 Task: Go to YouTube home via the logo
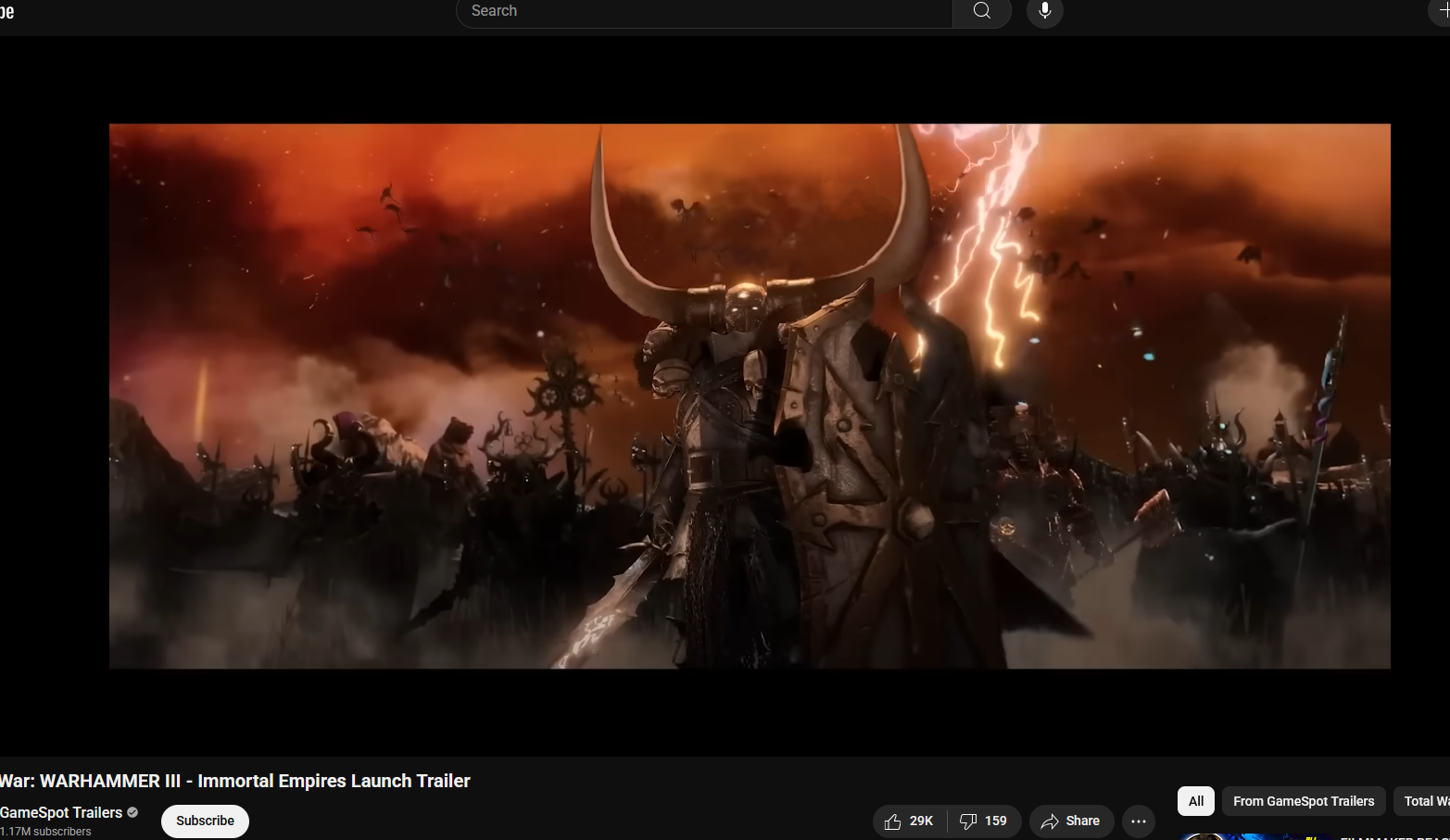pyautogui.click(x=7, y=11)
